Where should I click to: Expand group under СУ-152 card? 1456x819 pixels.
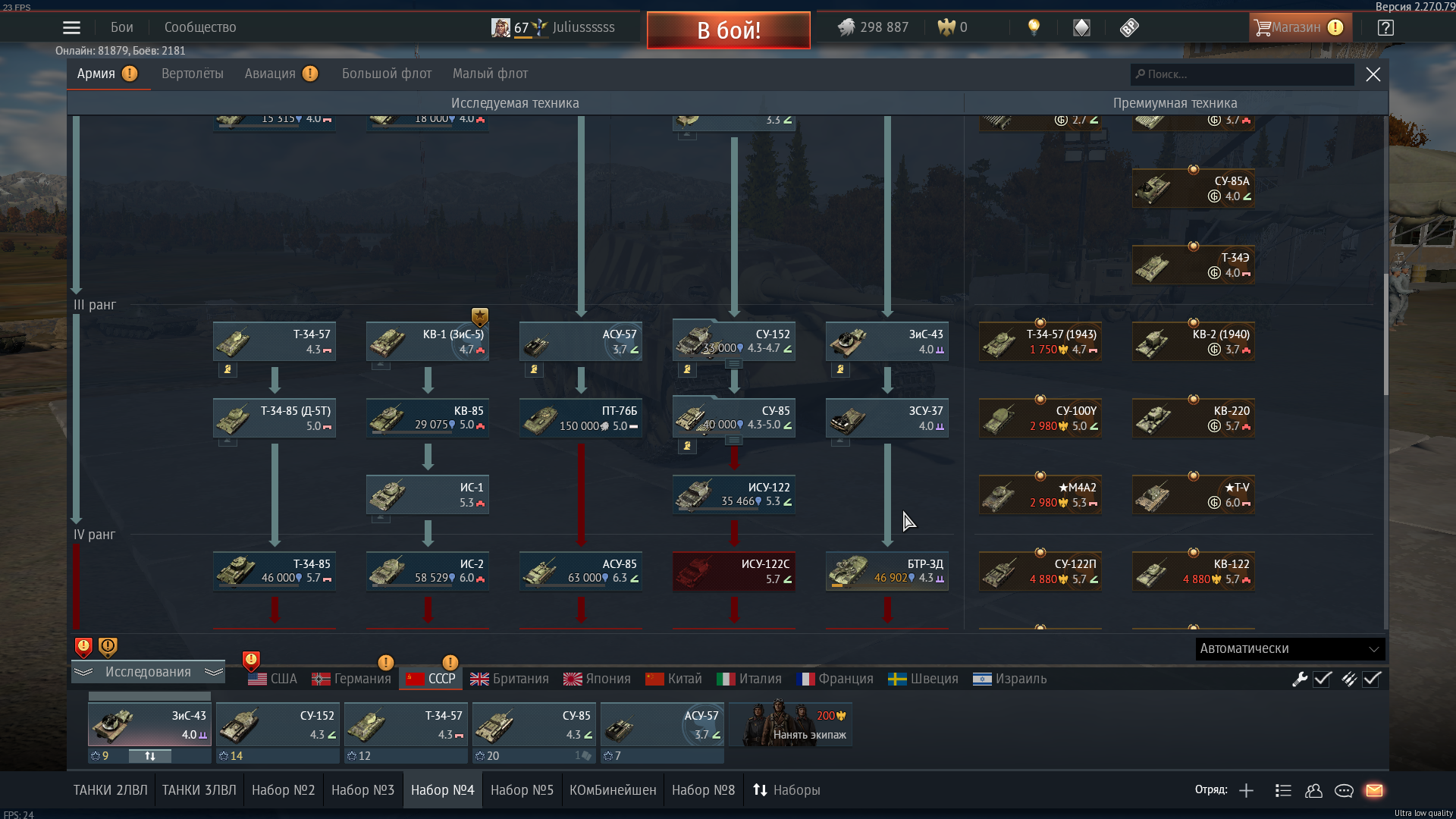point(734,364)
